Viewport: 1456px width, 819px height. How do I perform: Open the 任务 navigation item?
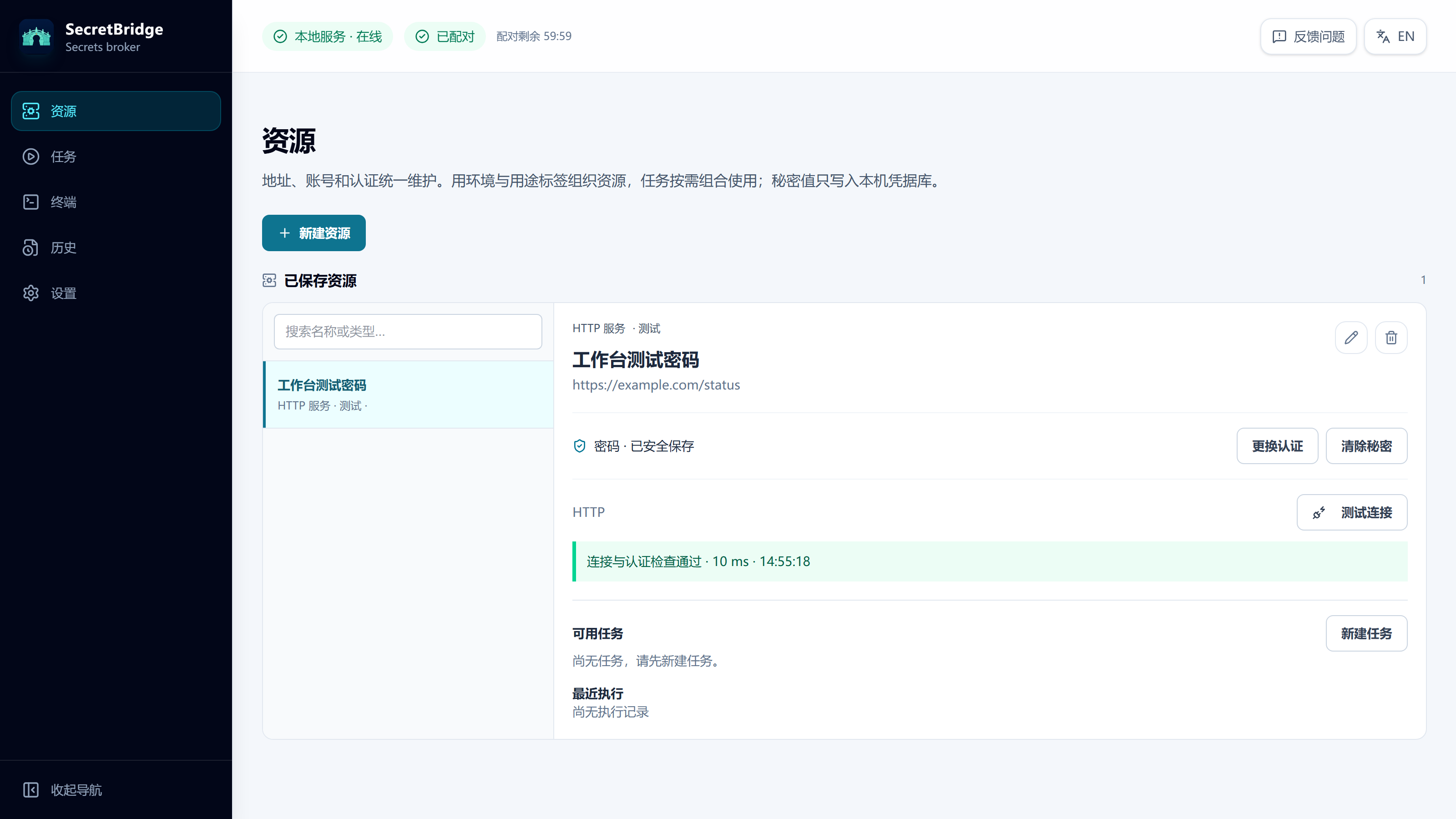pyautogui.click(x=116, y=157)
